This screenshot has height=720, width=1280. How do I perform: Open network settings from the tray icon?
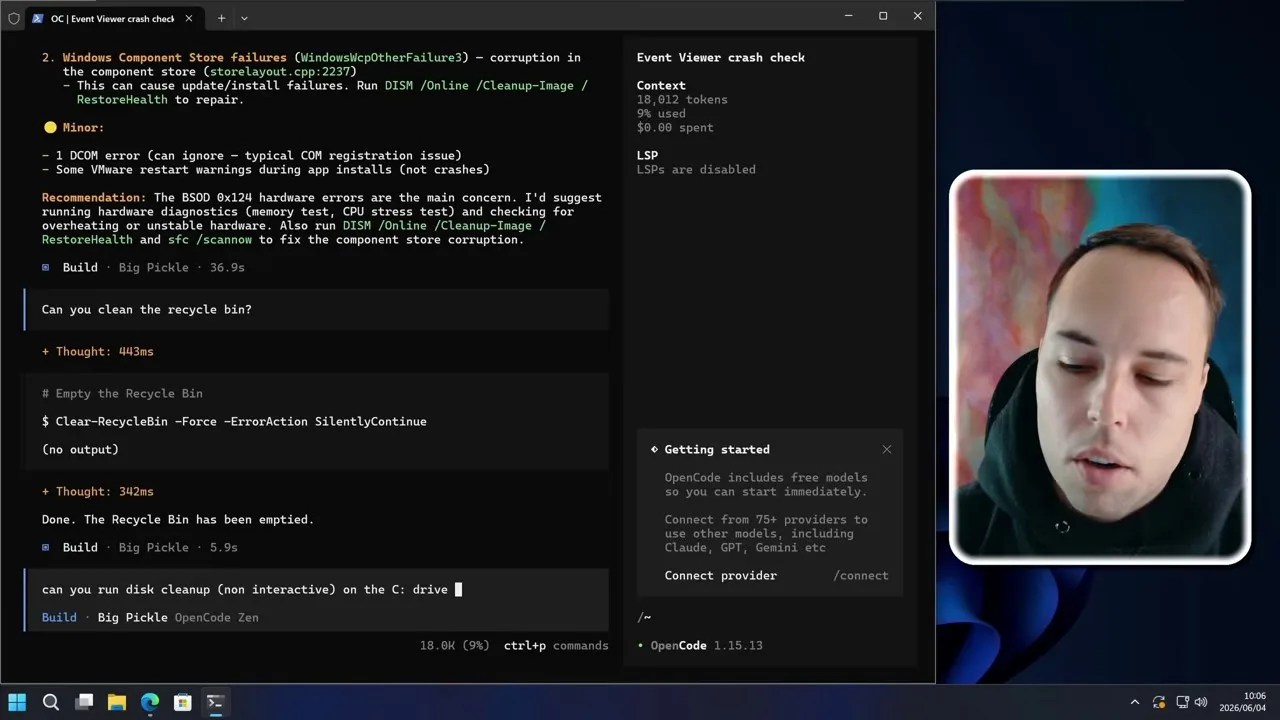tap(1183, 702)
